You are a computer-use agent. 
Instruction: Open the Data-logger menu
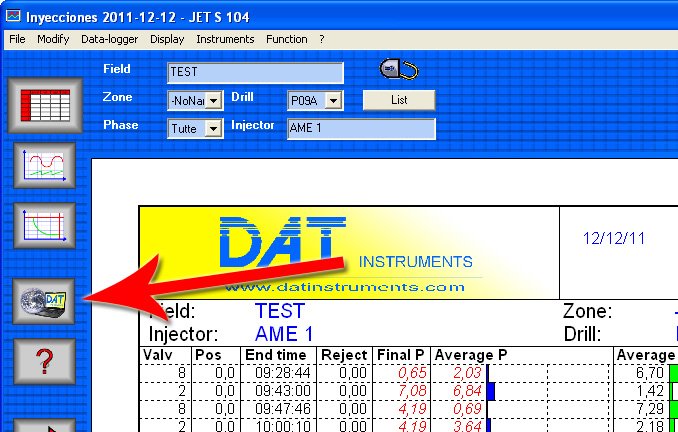110,39
